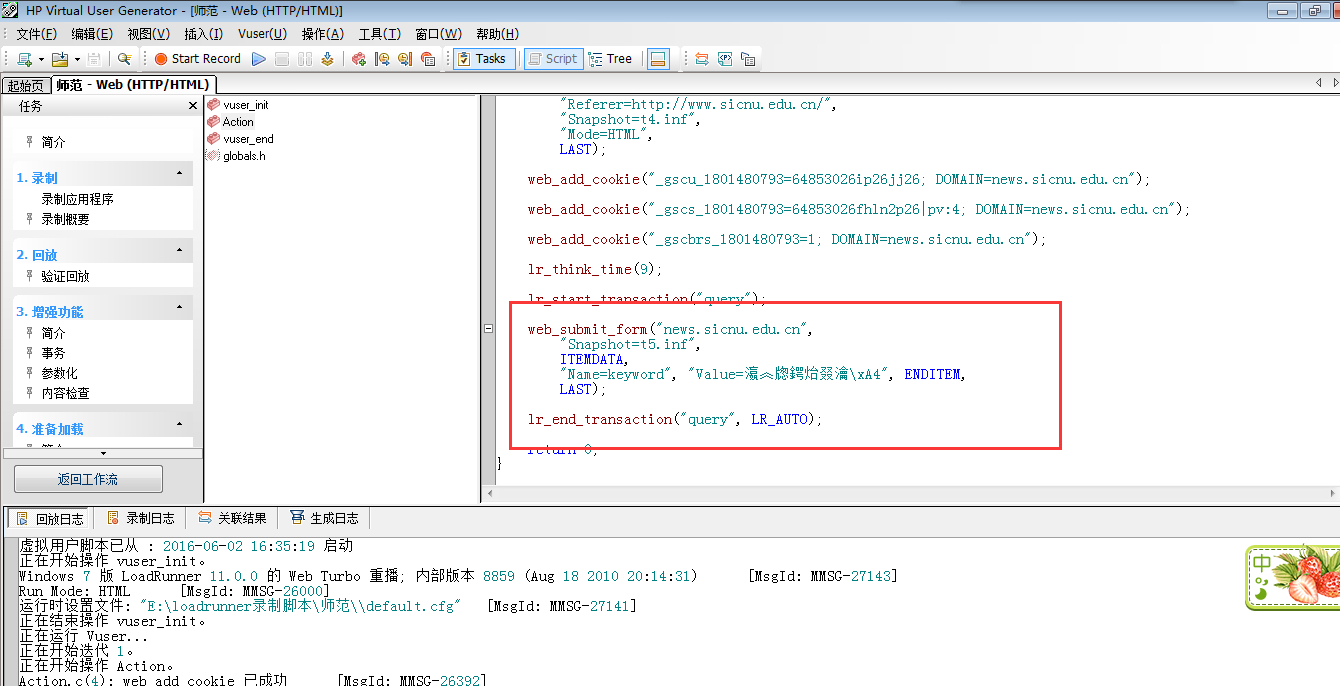Click the Start Transaction clock icon
The width and height of the screenshot is (1340, 686).
382,59
